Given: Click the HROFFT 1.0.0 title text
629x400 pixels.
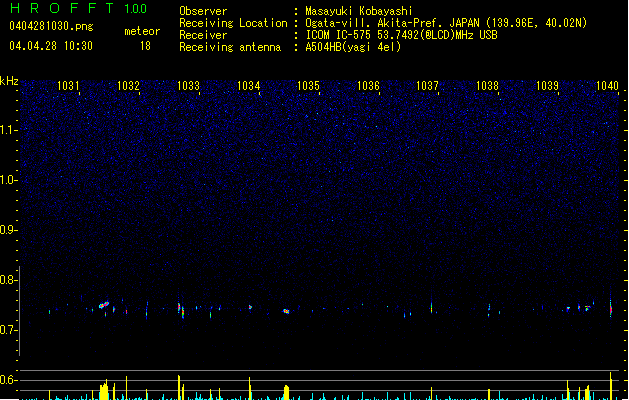Looking at the screenshot, I should click(x=79, y=8).
